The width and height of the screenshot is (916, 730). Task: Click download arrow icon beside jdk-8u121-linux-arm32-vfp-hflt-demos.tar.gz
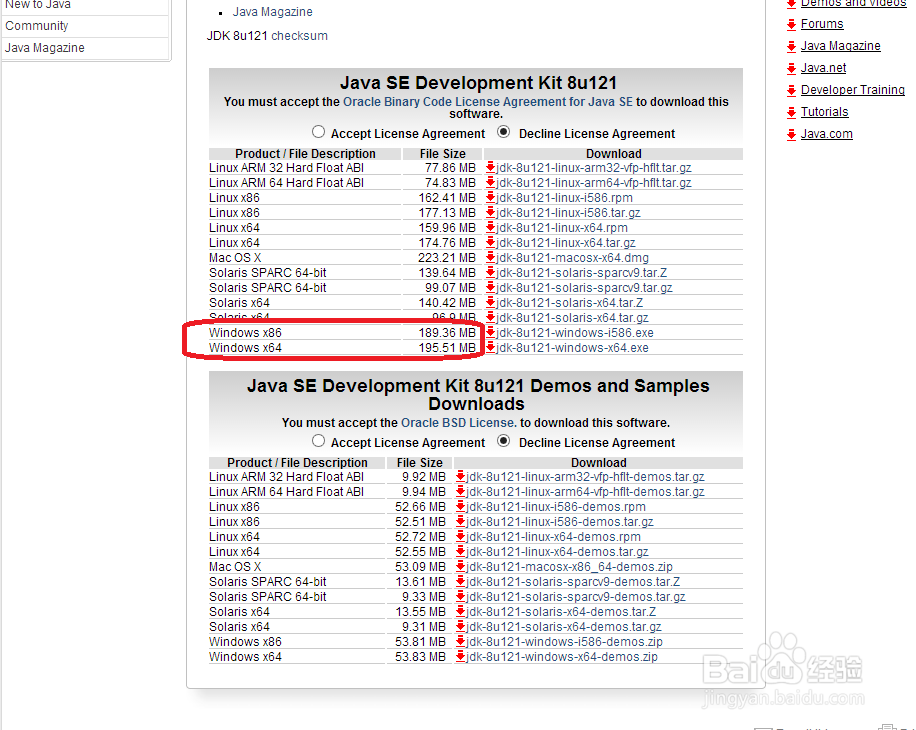click(x=460, y=477)
